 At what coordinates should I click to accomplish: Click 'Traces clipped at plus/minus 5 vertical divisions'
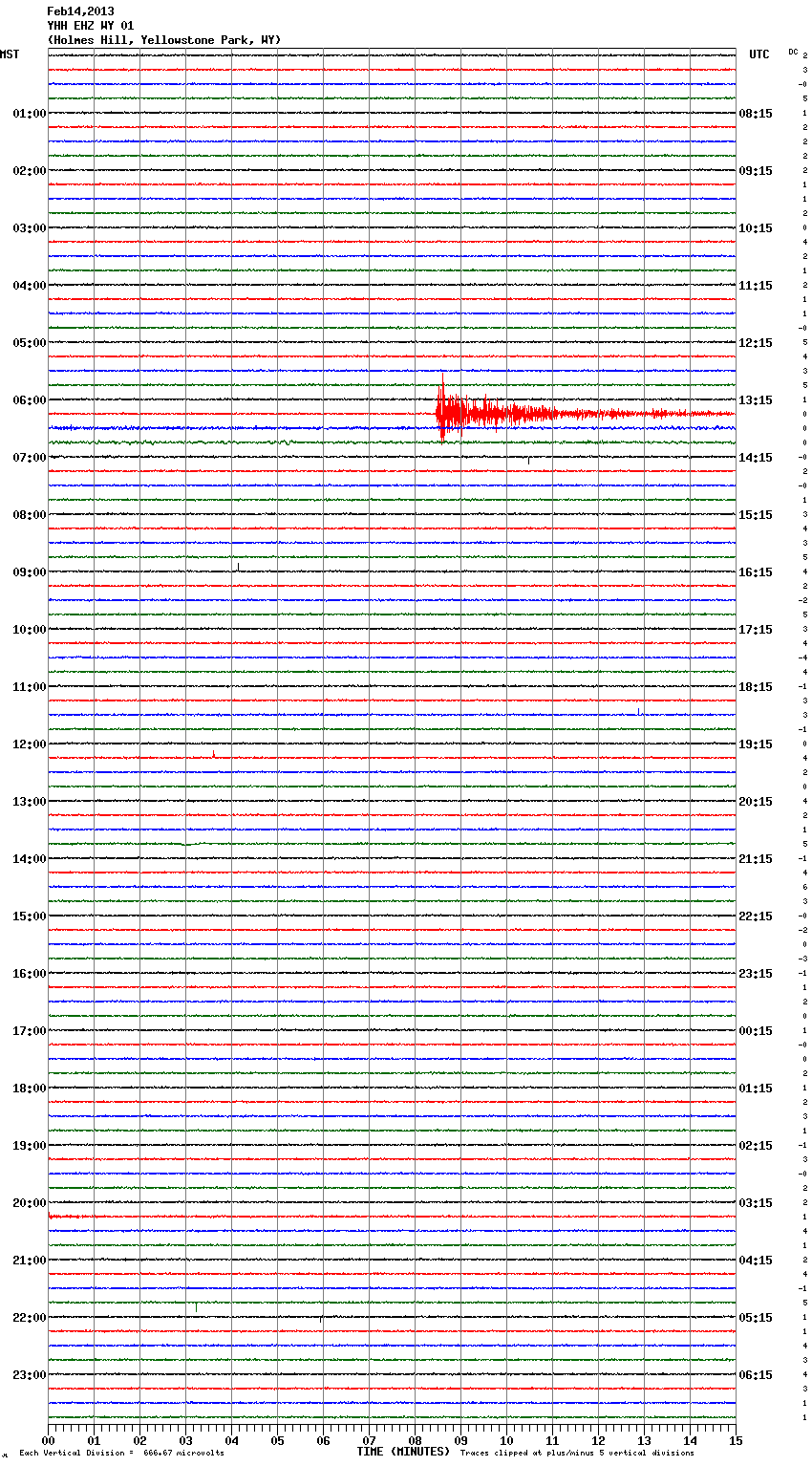click(577, 1454)
